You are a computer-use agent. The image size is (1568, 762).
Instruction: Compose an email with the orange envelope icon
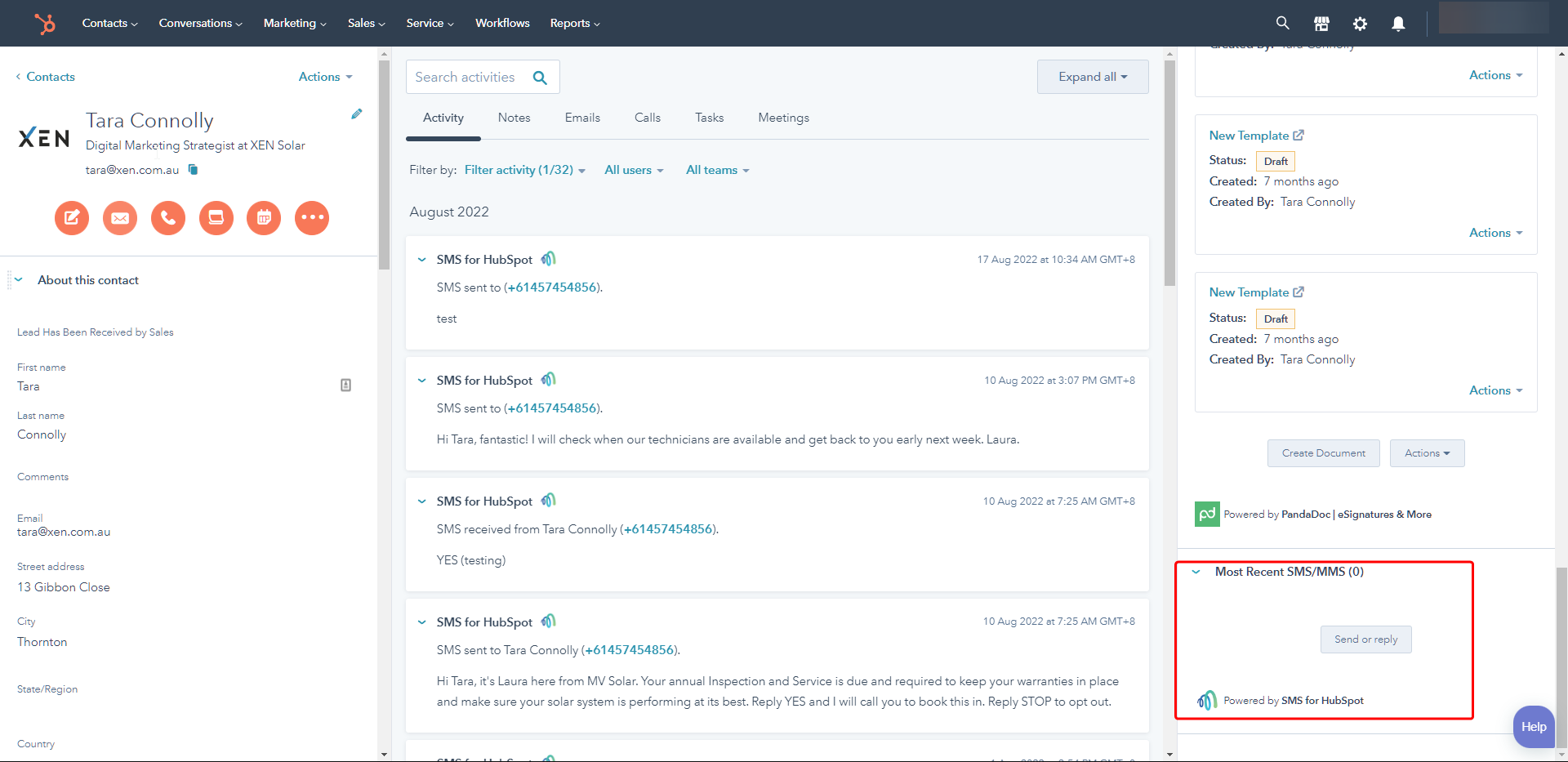(x=120, y=217)
